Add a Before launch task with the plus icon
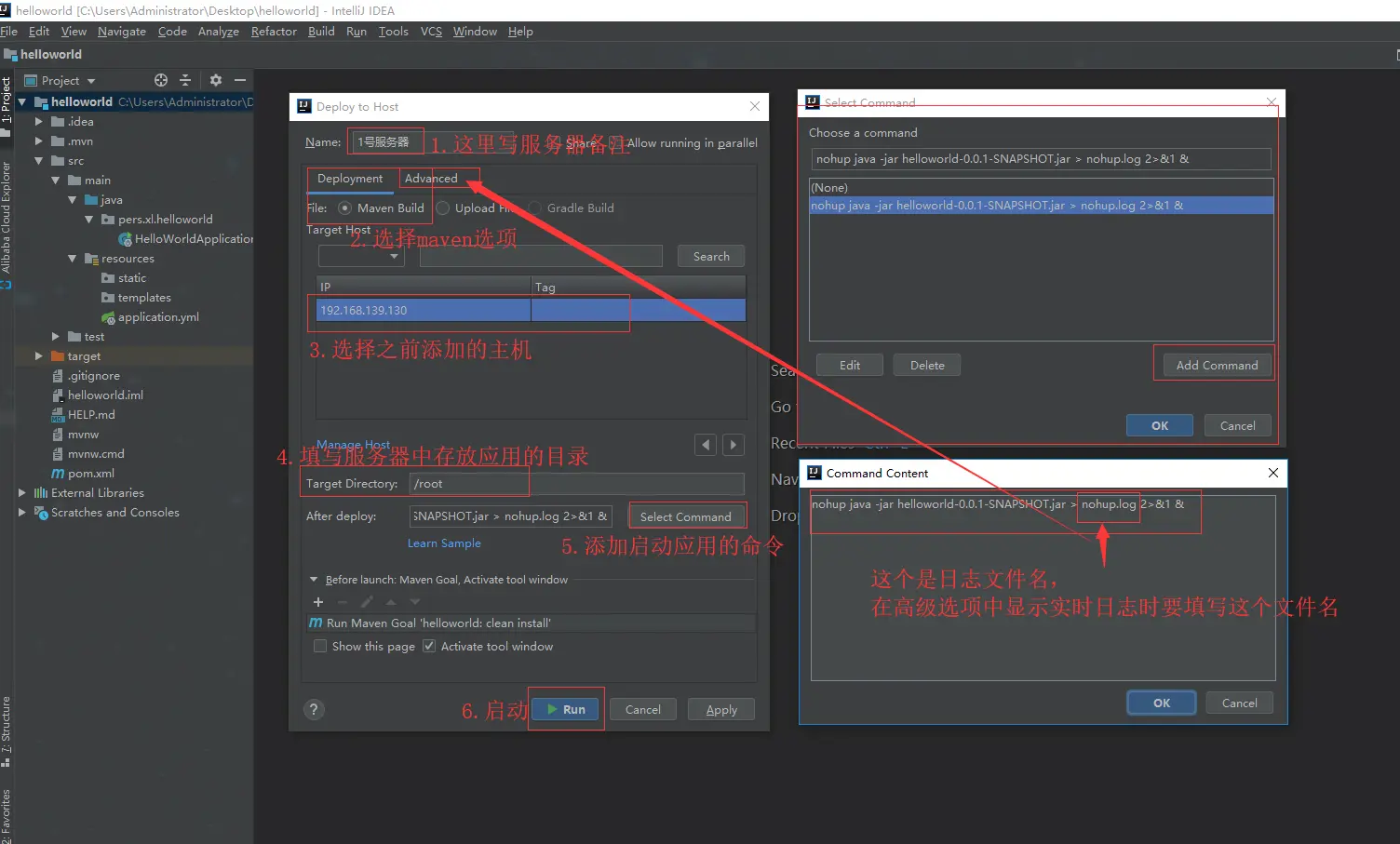The image size is (1400, 844). tap(318, 602)
